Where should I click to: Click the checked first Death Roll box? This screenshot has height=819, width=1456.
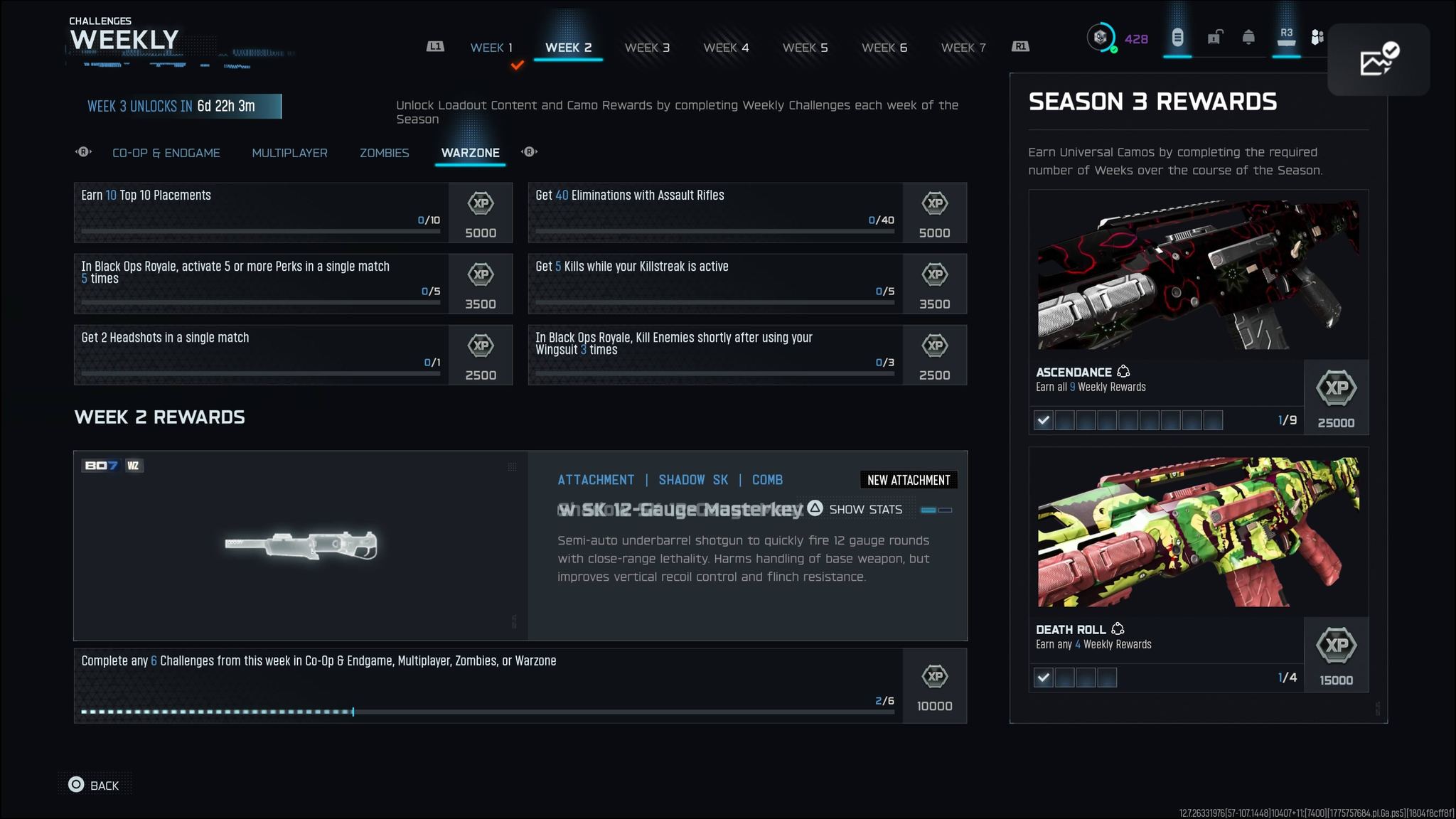(1043, 678)
